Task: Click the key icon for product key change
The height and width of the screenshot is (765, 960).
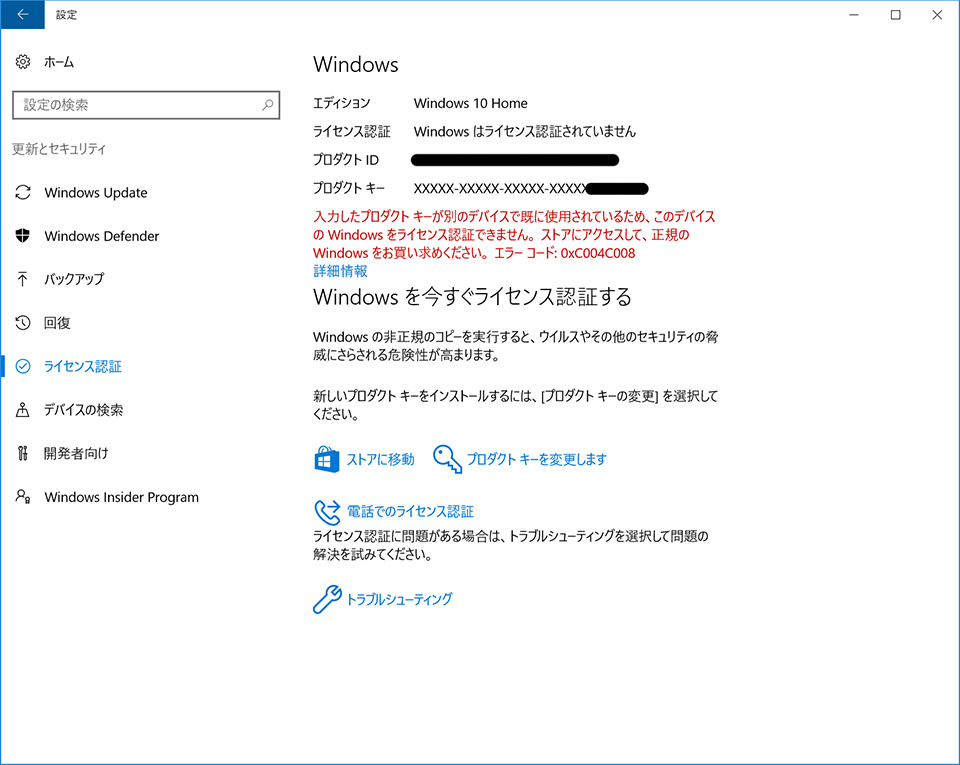Action: click(447, 458)
